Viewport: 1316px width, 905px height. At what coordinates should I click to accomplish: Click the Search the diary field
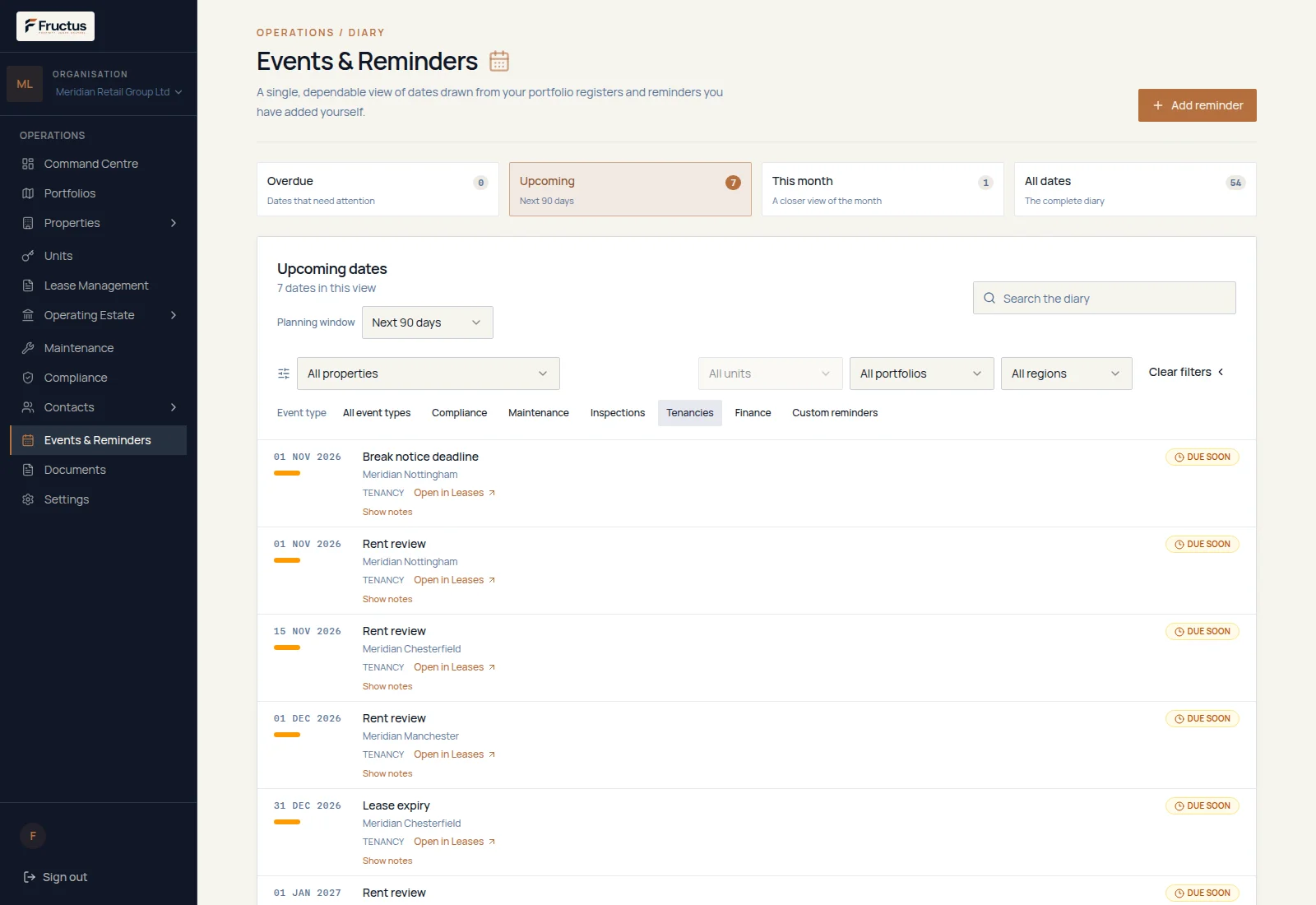pyautogui.click(x=1105, y=298)
